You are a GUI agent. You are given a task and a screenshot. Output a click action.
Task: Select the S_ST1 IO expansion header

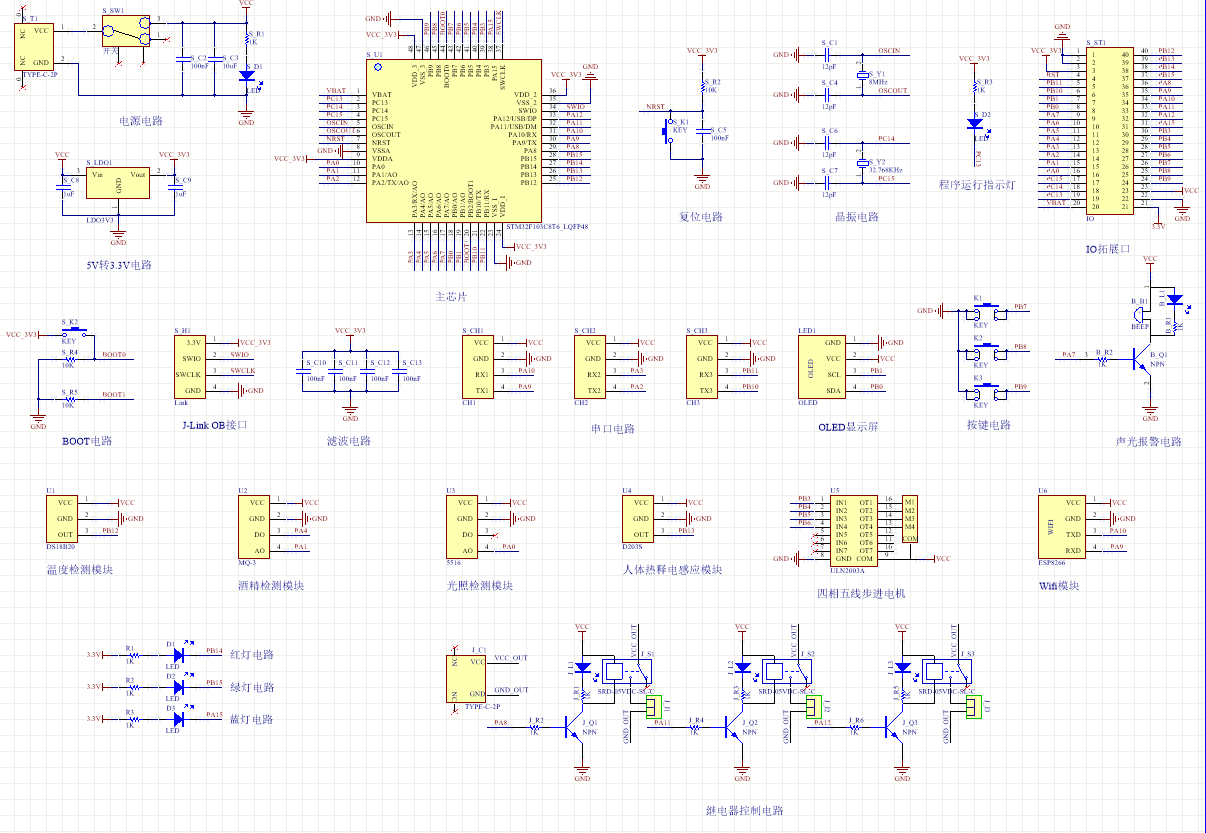pos(1108,129)
